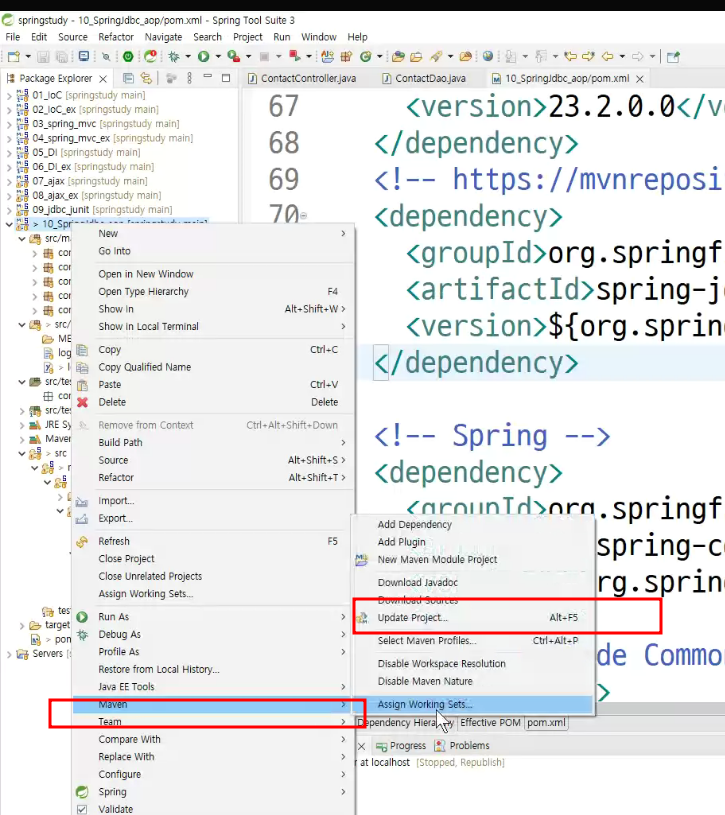This screenshot has height=815, width=725.
Task: Switch to pom.xml source tab
Action: [546, 722]
